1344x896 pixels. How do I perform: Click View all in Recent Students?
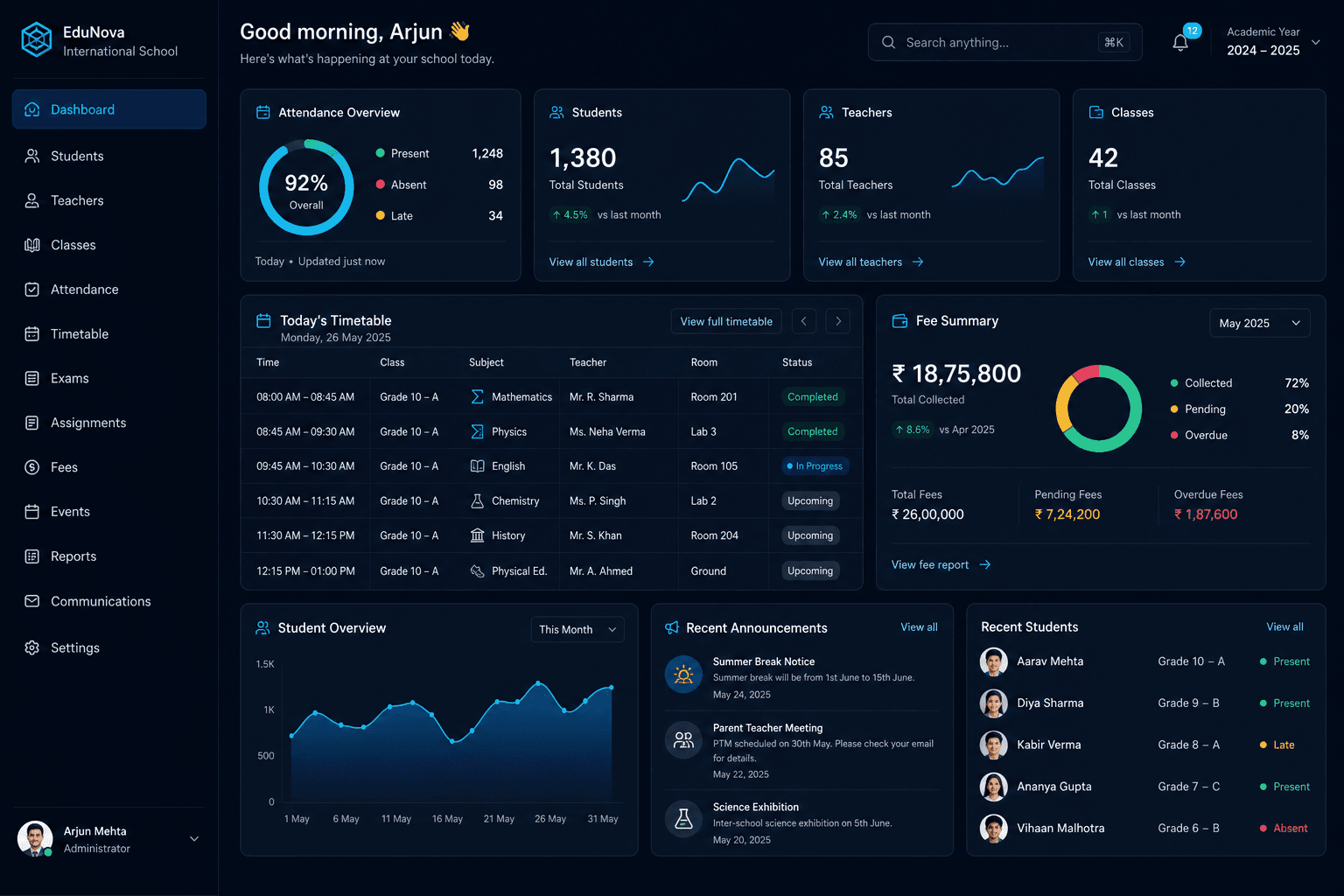click(1284, 626)
